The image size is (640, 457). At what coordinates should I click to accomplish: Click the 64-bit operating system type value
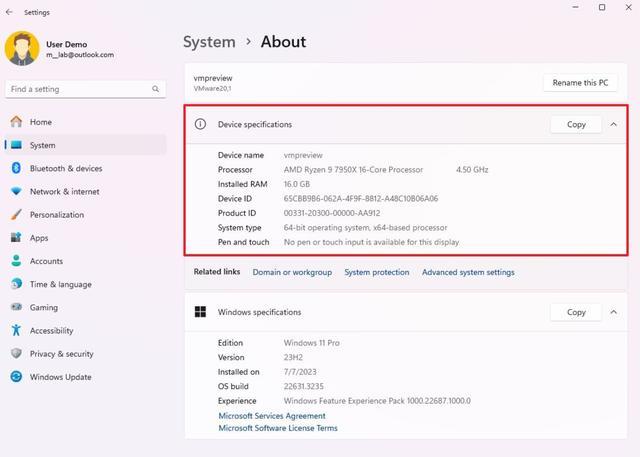click(365, 228)
